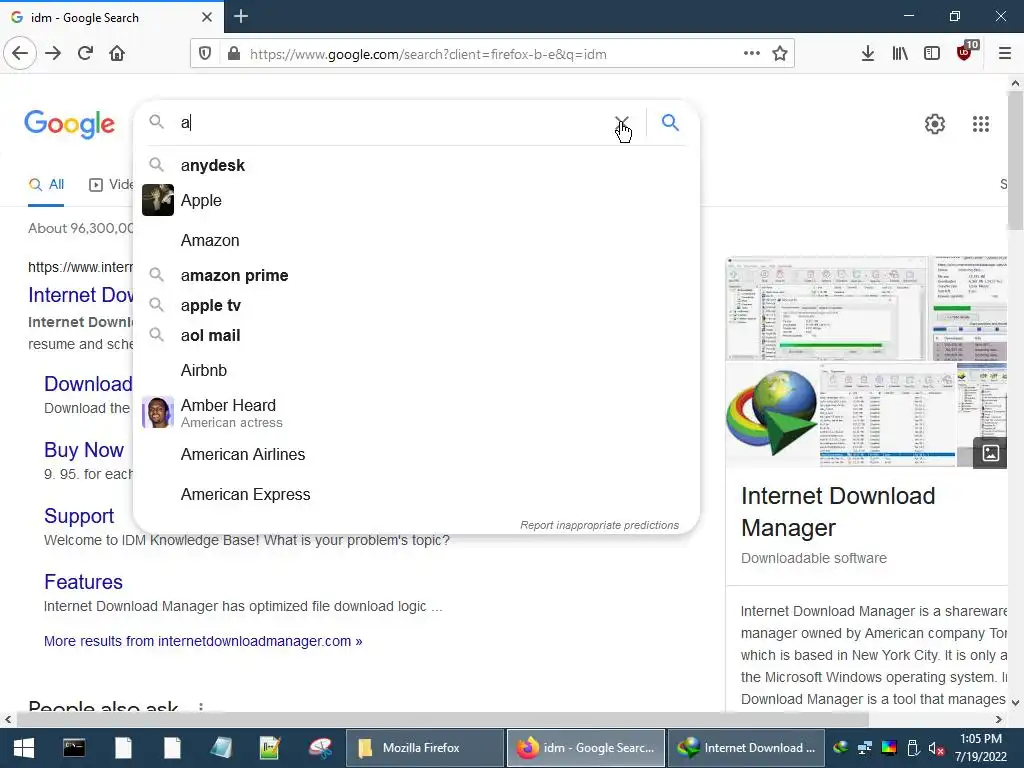
Task: Bookmark this page with the star
Action: (780, 54)
